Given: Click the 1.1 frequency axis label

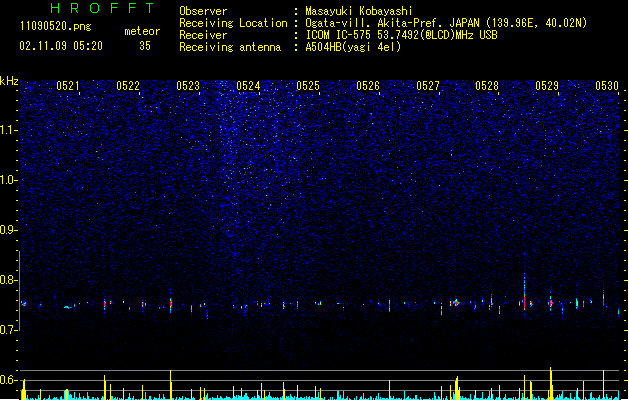Looking at the screenshot, I should pos(9,130).
